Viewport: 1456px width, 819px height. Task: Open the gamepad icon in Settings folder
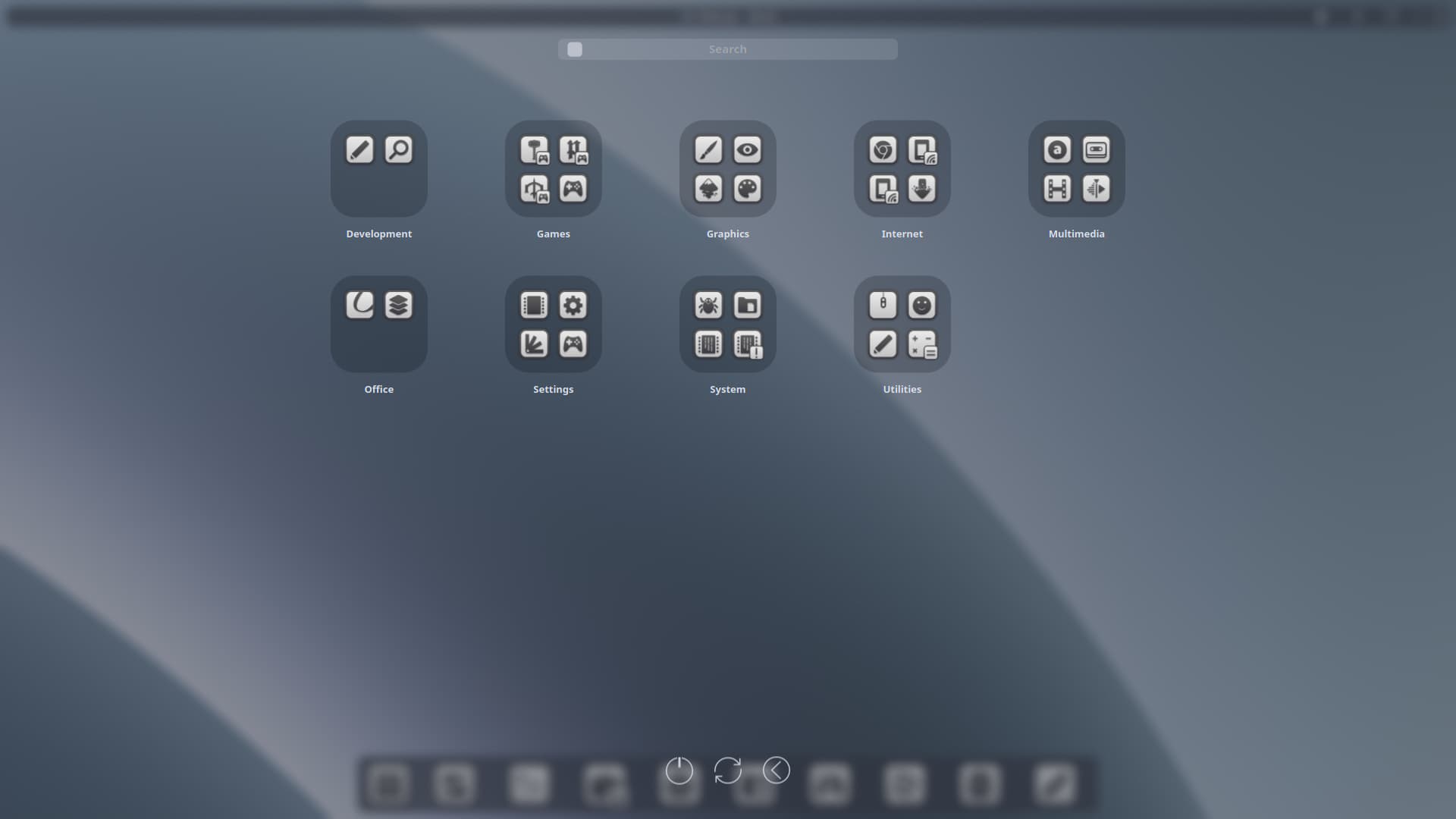pyautogui.click(x=573, y=344)
